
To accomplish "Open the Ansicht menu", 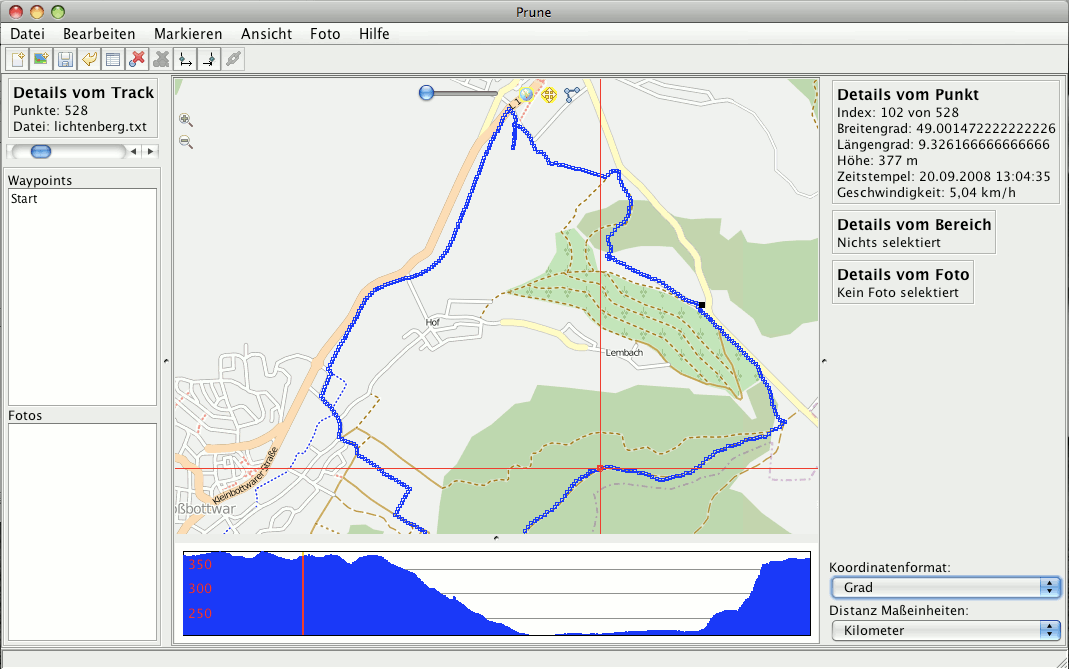I will pos(267,34).
